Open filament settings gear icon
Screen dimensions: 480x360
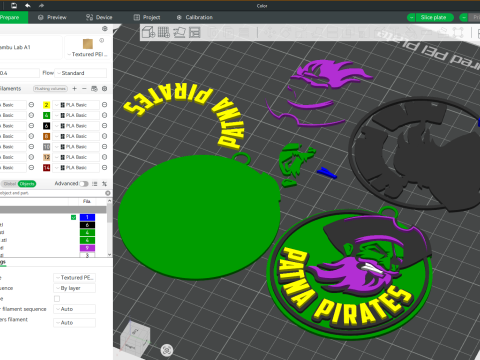click(x=105, y=88)
